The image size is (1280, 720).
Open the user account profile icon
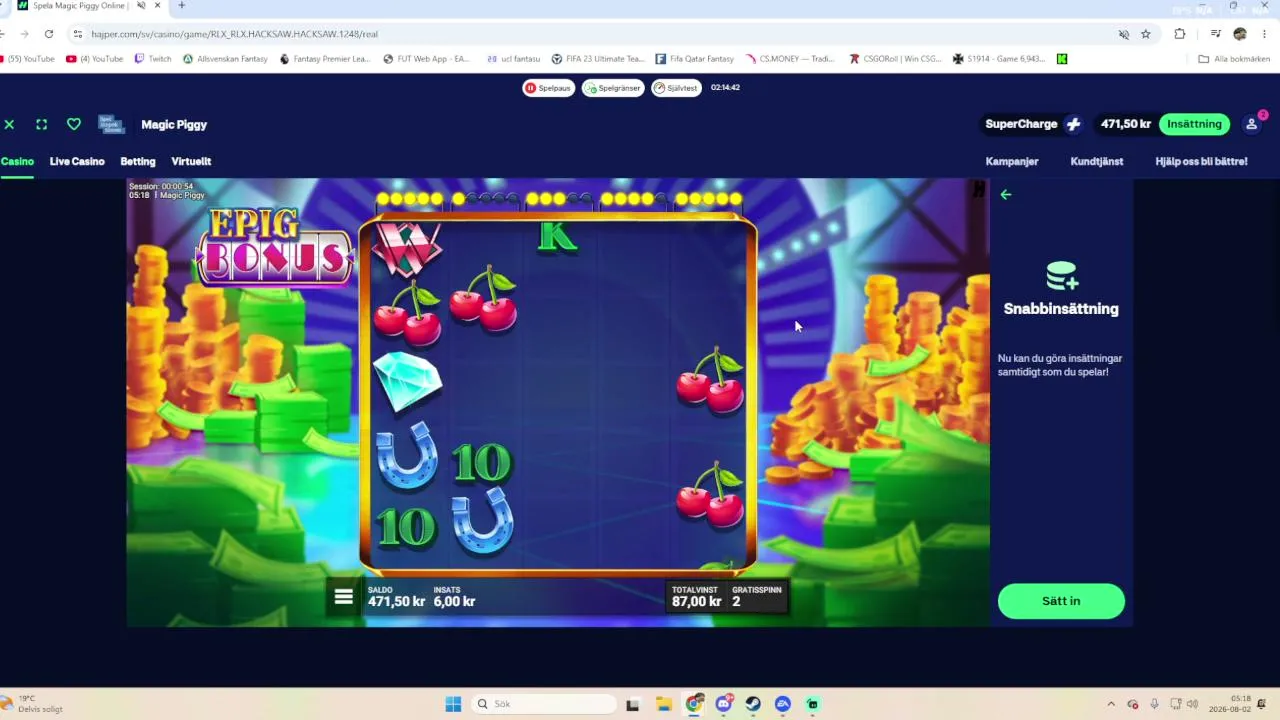coord(1251,124)
